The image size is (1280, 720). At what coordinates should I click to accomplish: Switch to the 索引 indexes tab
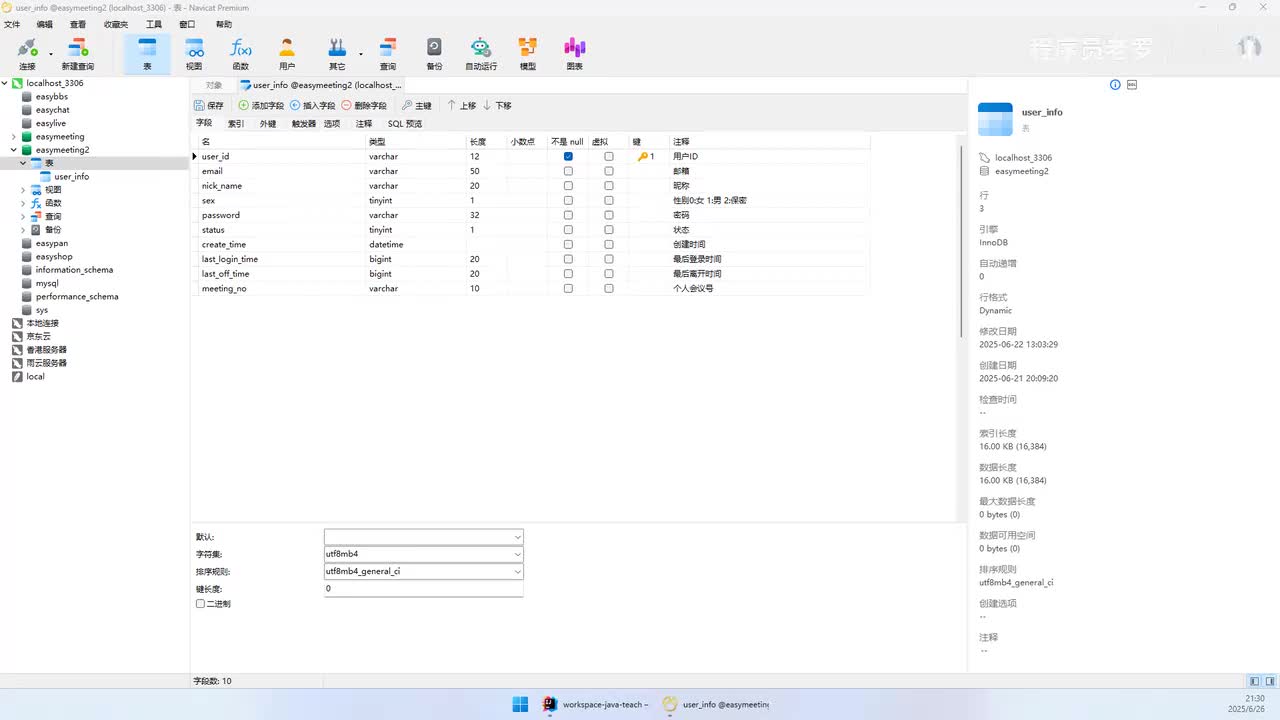coord(236,124)
